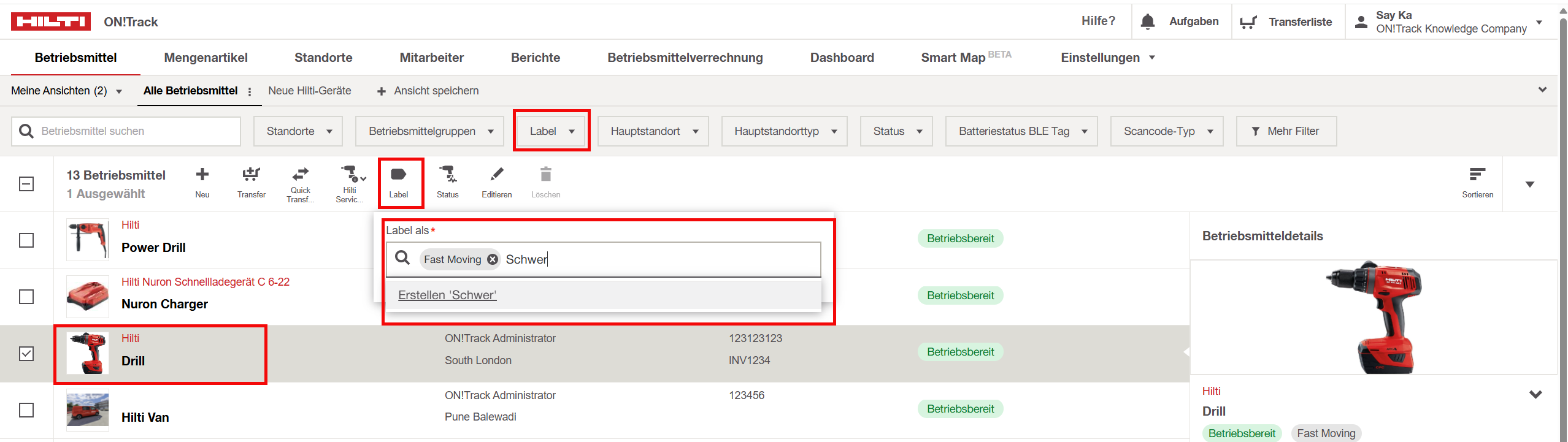Viewport: 1568px width, 442px height.
Task: Open the Berichte tab
Action: pyautogui.click(x=536, y=58)
